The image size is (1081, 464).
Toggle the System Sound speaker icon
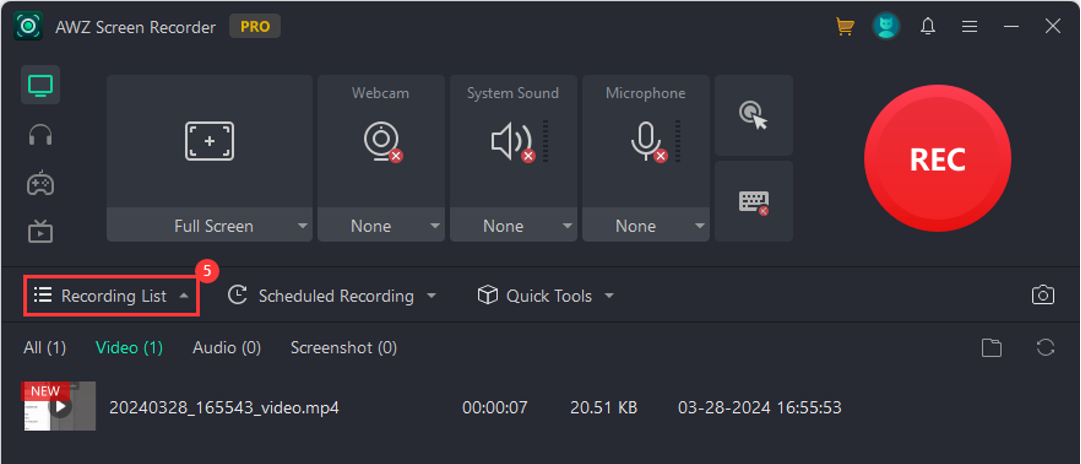(x=513, y=143)
